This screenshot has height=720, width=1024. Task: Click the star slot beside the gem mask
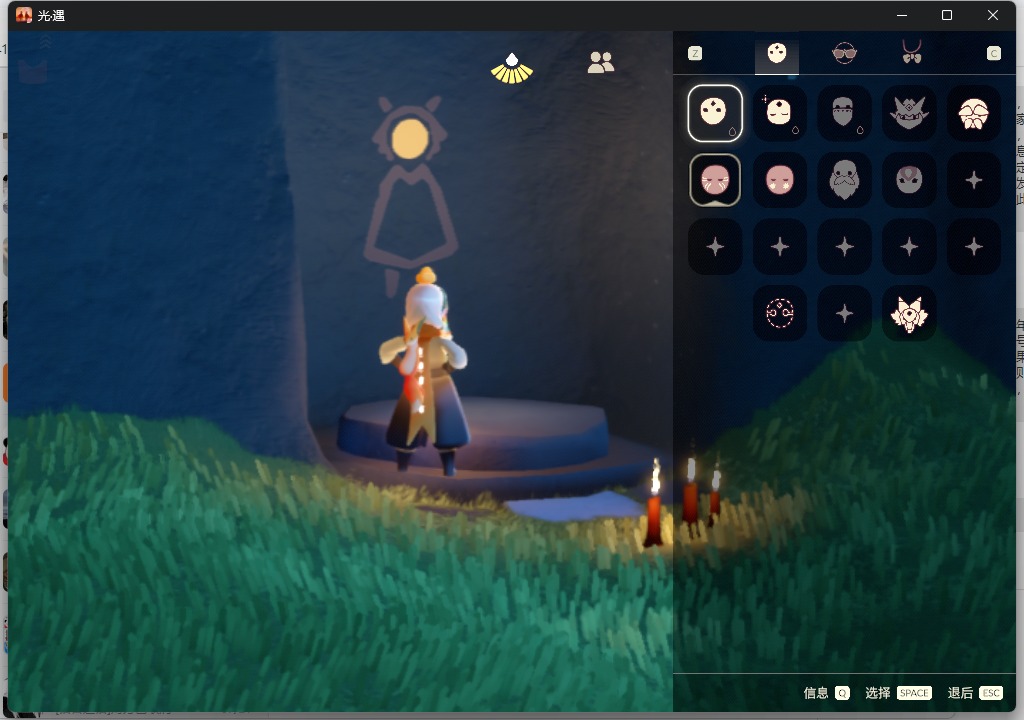(973, 180)
